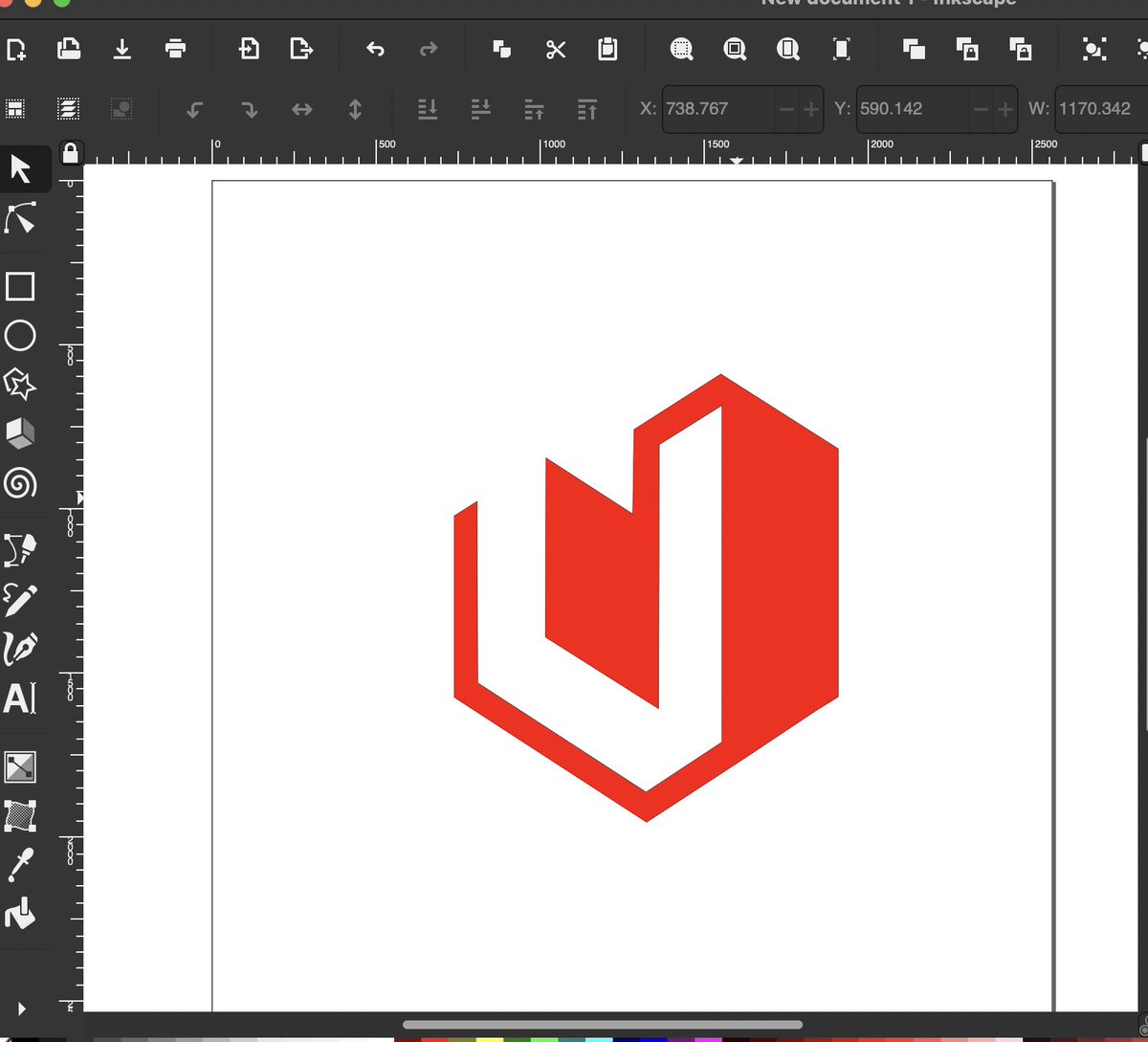This screenshot has height=1042, width=1148.
Task: Expand the toolbox overflow arrow
Action: tap(21, 1009)
